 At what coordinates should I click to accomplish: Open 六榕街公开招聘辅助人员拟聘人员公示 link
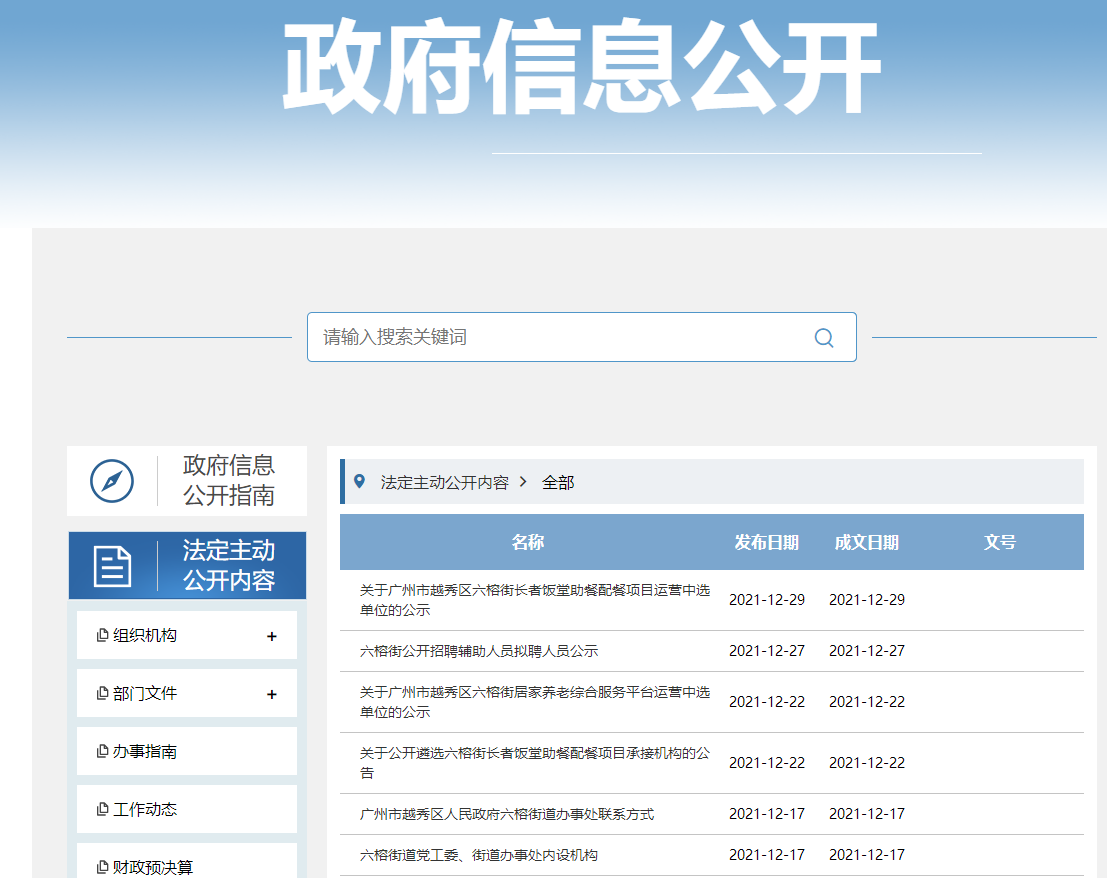tap(479, 651)
